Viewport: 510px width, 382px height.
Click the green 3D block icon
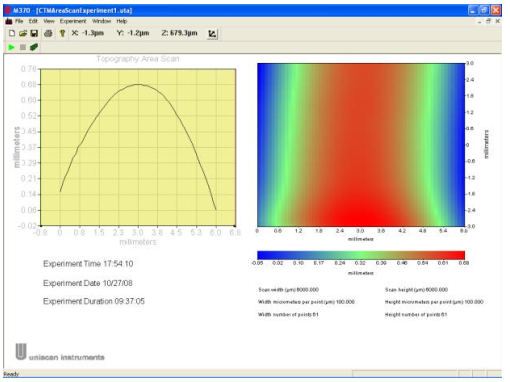34,47
